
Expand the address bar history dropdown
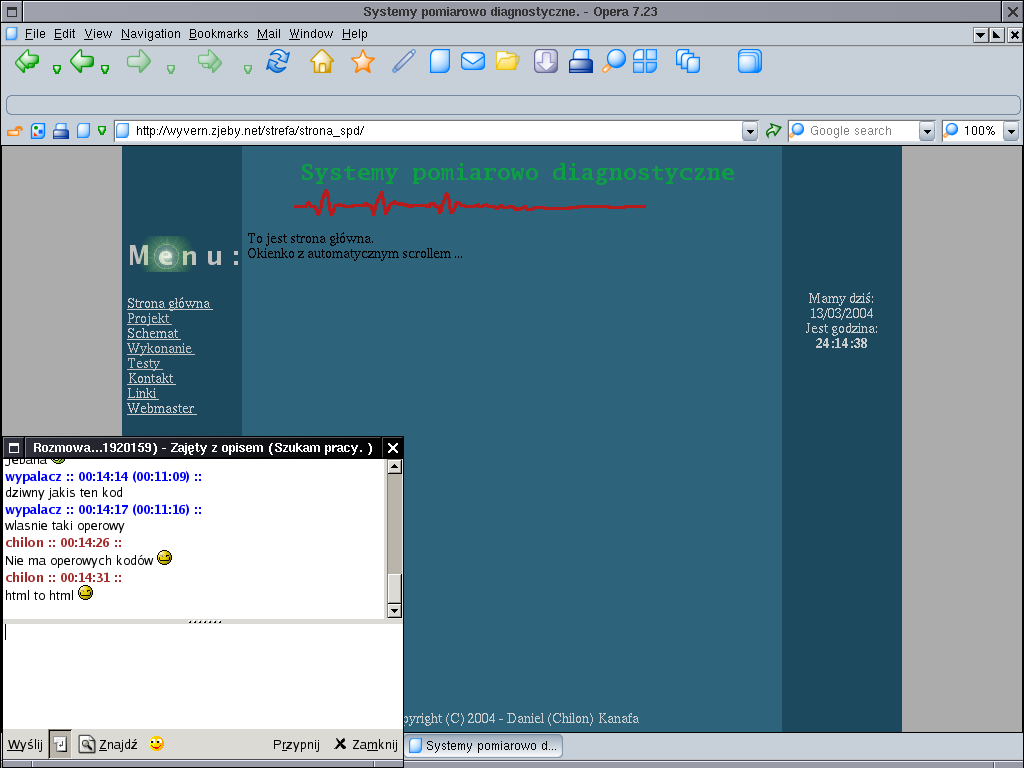pyautogui.click(x=750, y=131)
